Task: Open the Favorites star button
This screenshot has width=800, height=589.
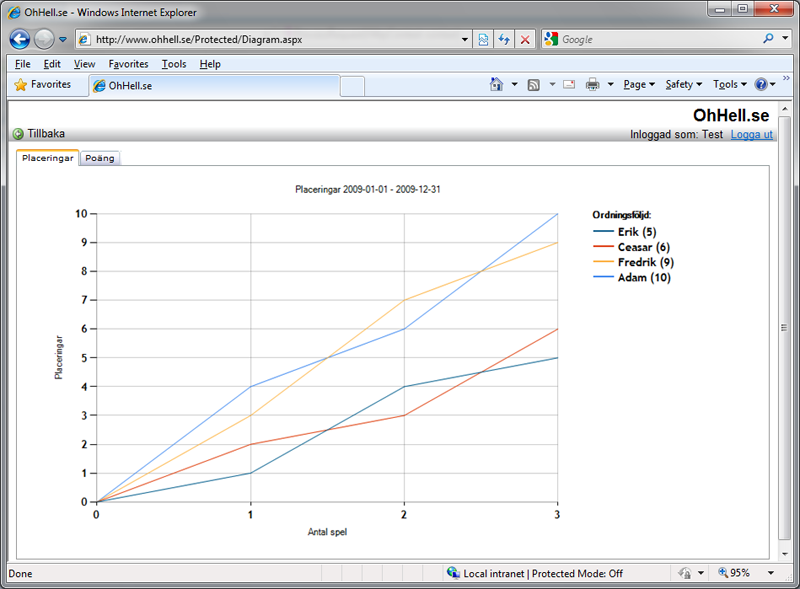Action: (43, 85)
